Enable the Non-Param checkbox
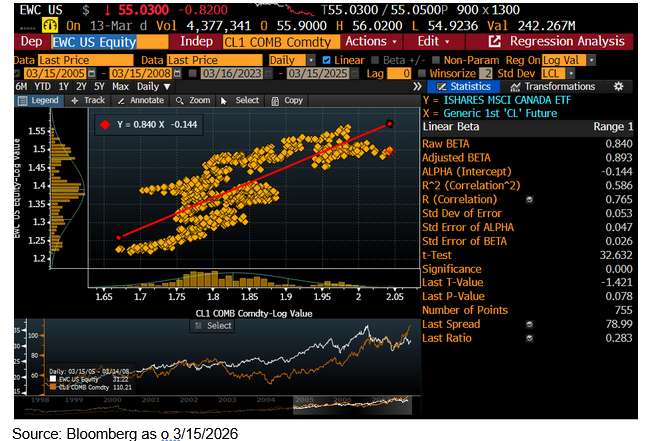This screenshot has width=670, height=441. [436, 60]
